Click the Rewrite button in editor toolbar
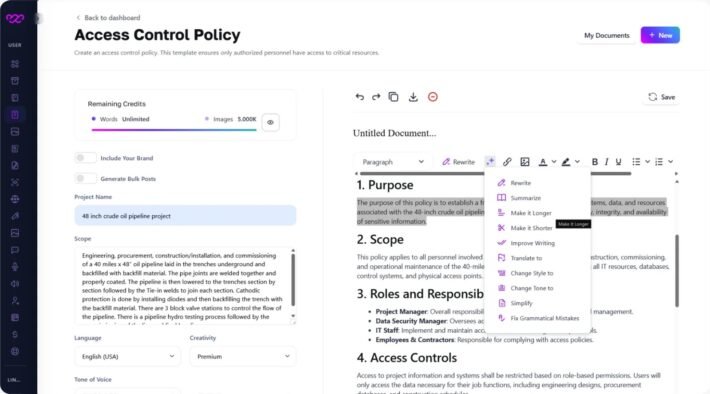 tap(458, 162)
